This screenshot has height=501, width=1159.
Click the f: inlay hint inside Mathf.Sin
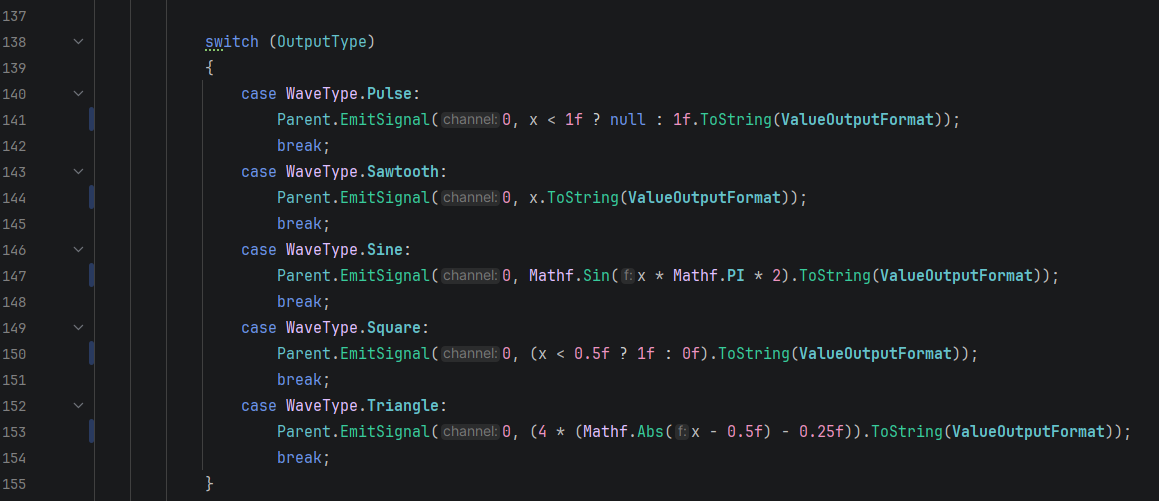pos(628,276)
